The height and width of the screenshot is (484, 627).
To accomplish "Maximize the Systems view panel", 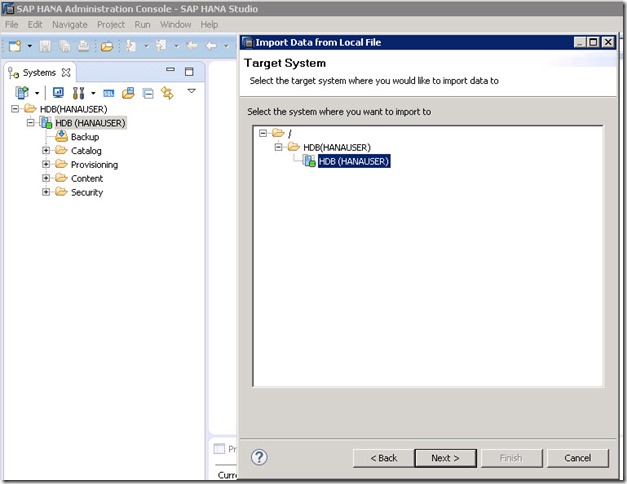I will (x=189, y=72).
